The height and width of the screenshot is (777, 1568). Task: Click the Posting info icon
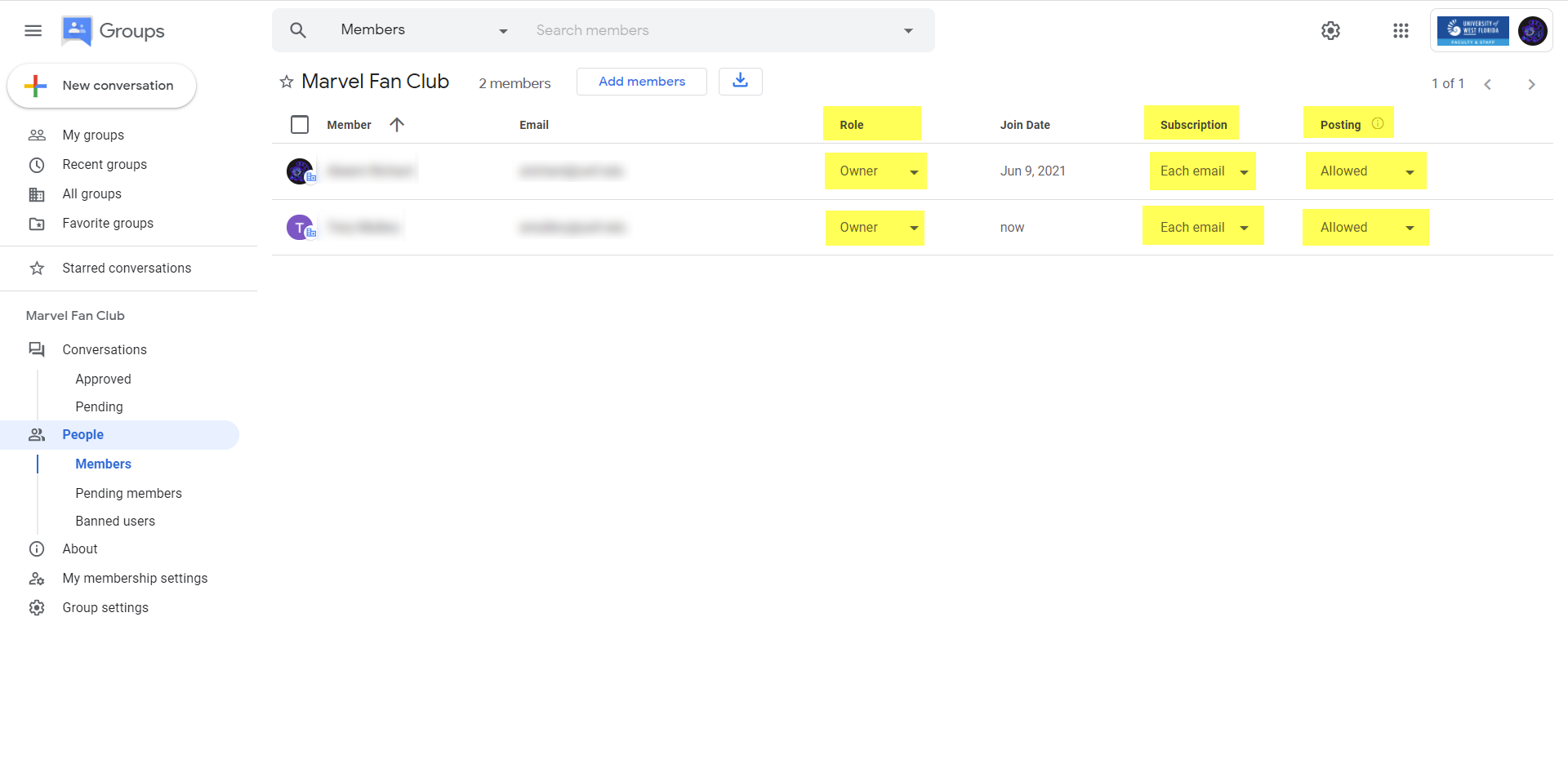pos(1378,123)
